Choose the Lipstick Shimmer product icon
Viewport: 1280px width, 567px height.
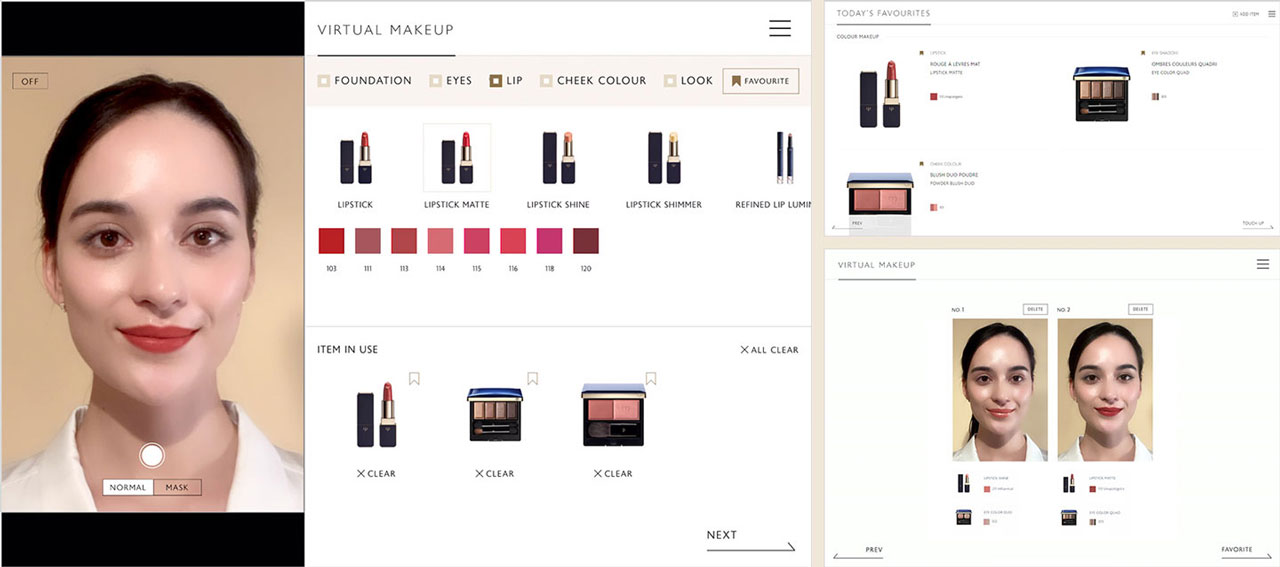click(663, 158)
